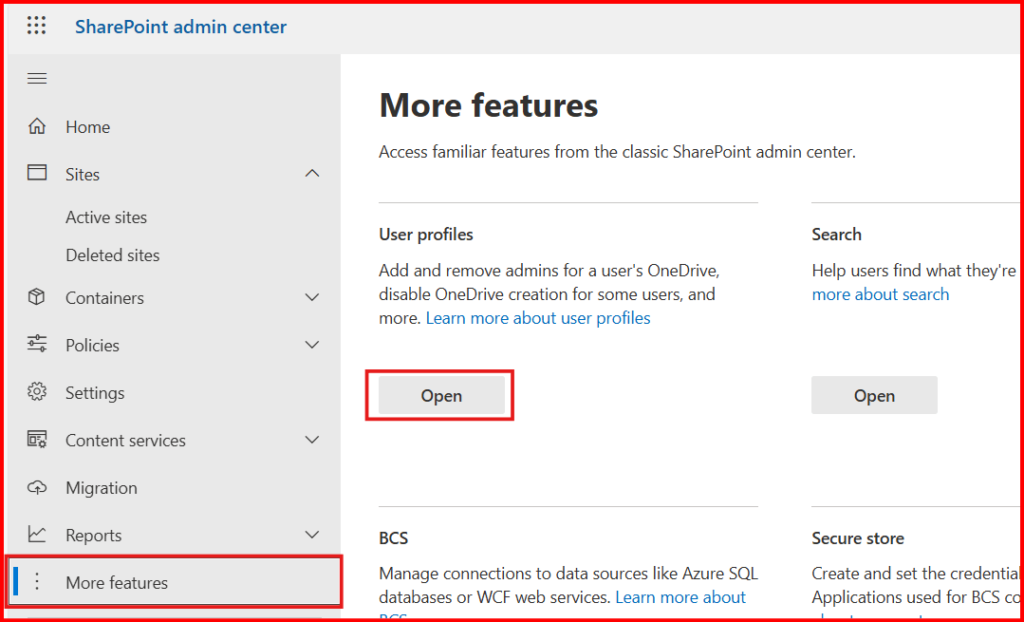Select the Content services icon
Viewport: 1024px width, 622px height.
(37, 440)
